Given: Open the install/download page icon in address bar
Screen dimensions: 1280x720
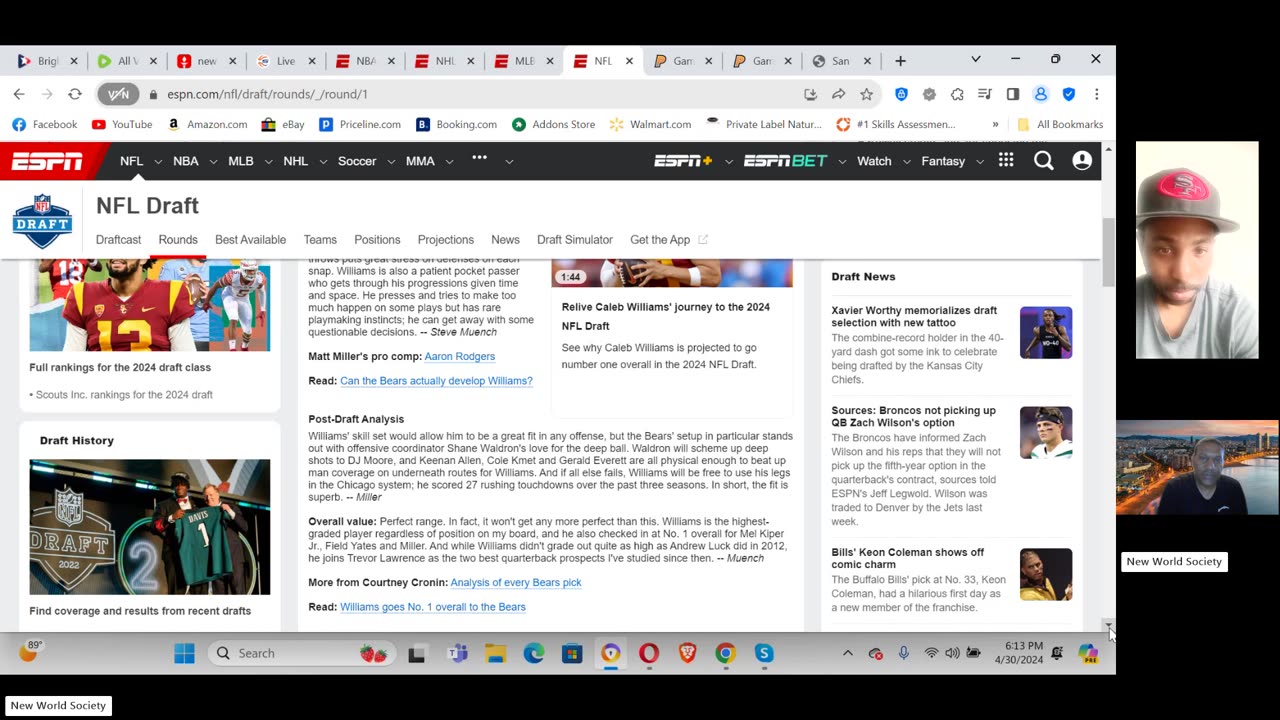Looking at the screenshot, I should 810,94.
